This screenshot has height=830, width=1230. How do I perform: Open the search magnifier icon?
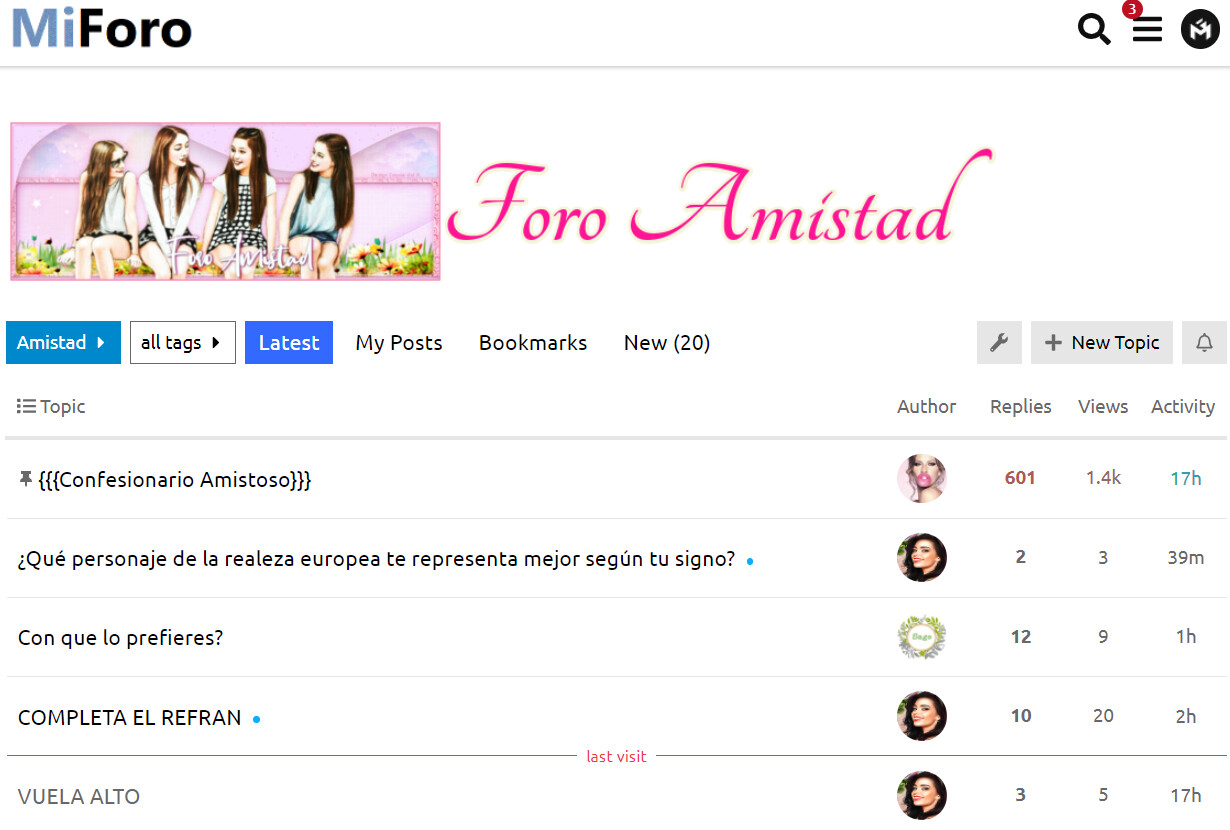tap(1094, 30)
